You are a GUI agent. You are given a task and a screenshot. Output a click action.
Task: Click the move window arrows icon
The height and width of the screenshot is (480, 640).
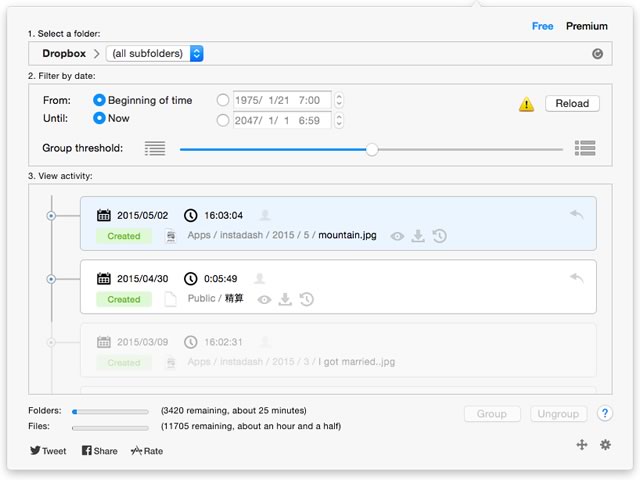coord(582,444)
